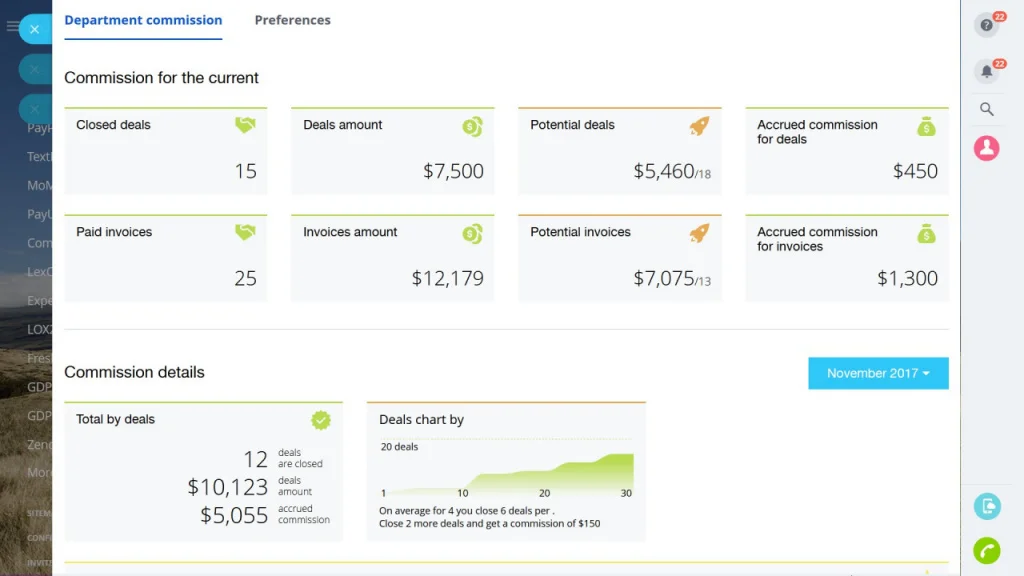Click the Deals amount coin icon
Viewport: 1024px width, 576px height.
[x=472, y=126]
